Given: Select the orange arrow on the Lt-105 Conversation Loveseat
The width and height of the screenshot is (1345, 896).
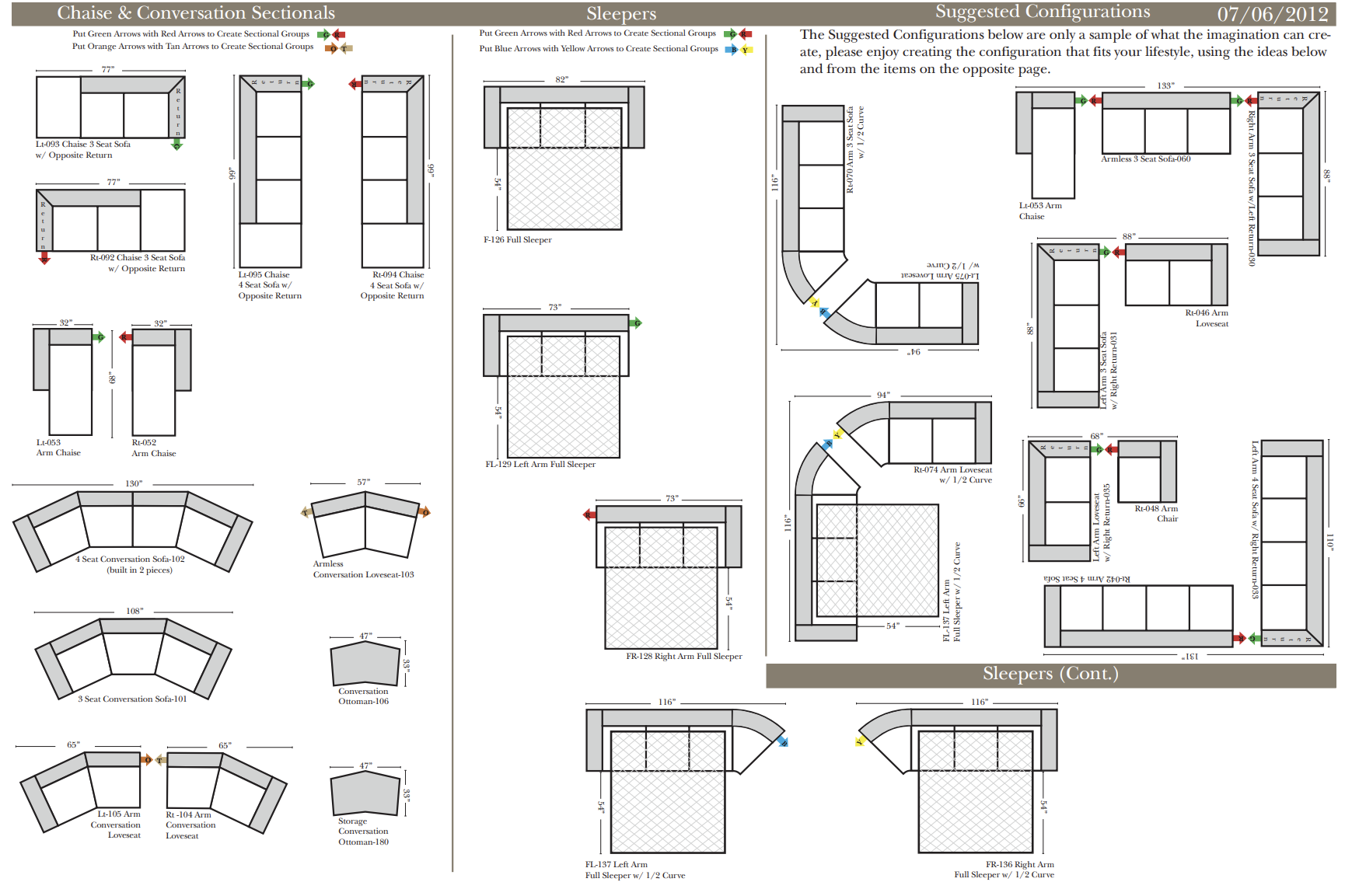Looking at the screenshot, I should pyautogui.click(x=147, y=759).
